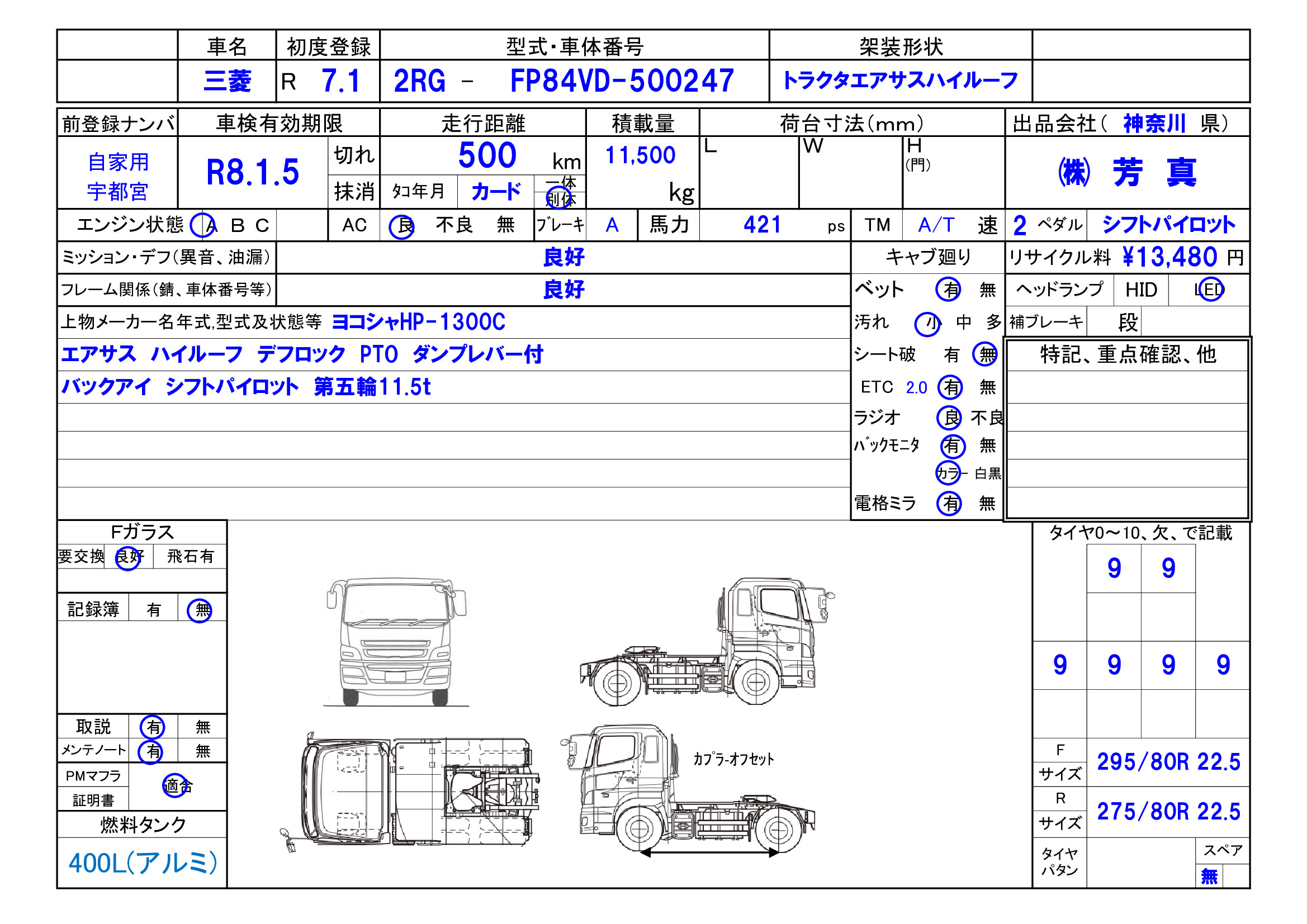Click the mileage value 500 km
Image resolution: width=1307 pixels, height=924 pixels.
point(487,155)
